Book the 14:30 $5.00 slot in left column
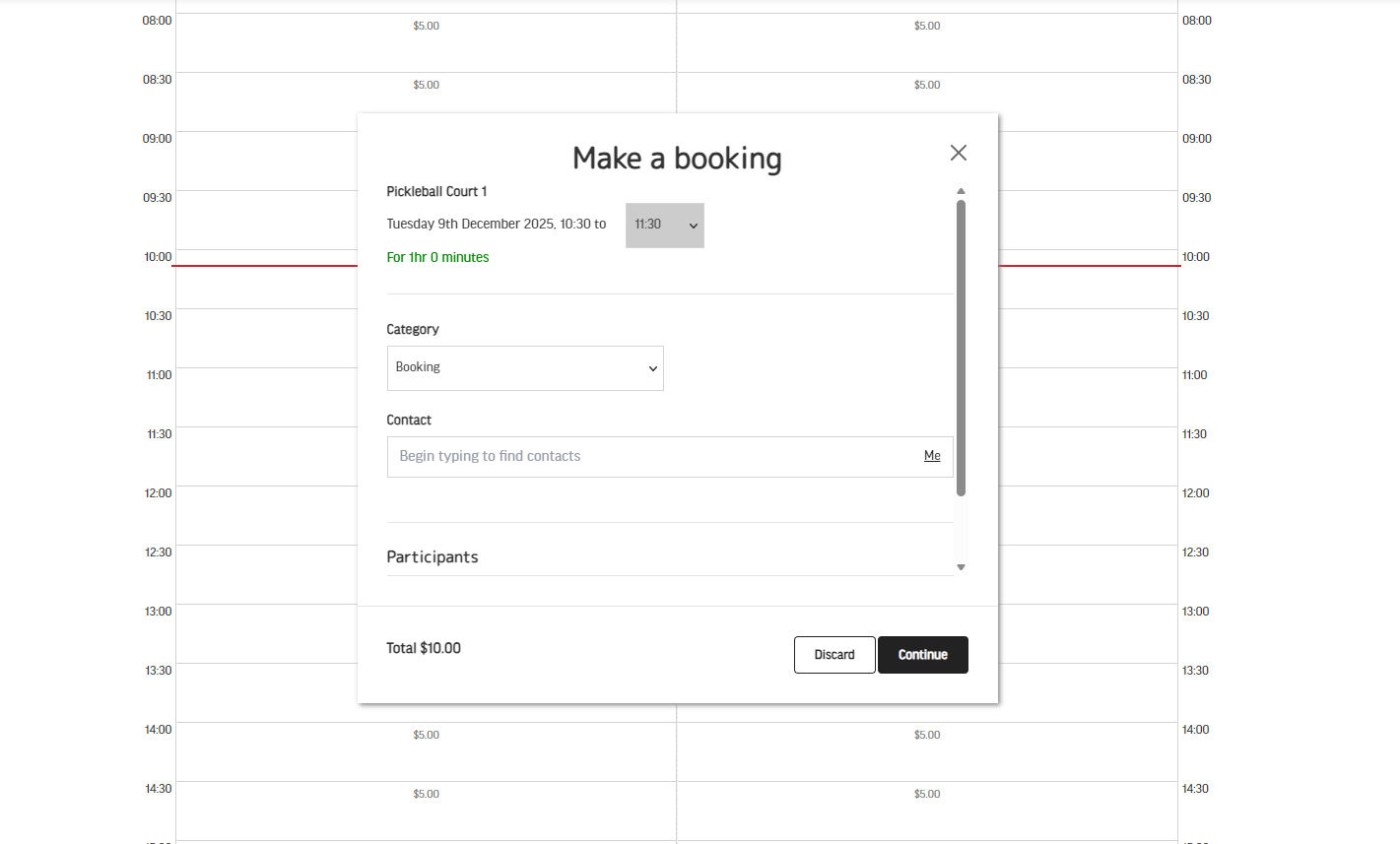Image resolution: width=1400 pixels, height=844 pixels. pyautogui.click(x=426, y=795)
